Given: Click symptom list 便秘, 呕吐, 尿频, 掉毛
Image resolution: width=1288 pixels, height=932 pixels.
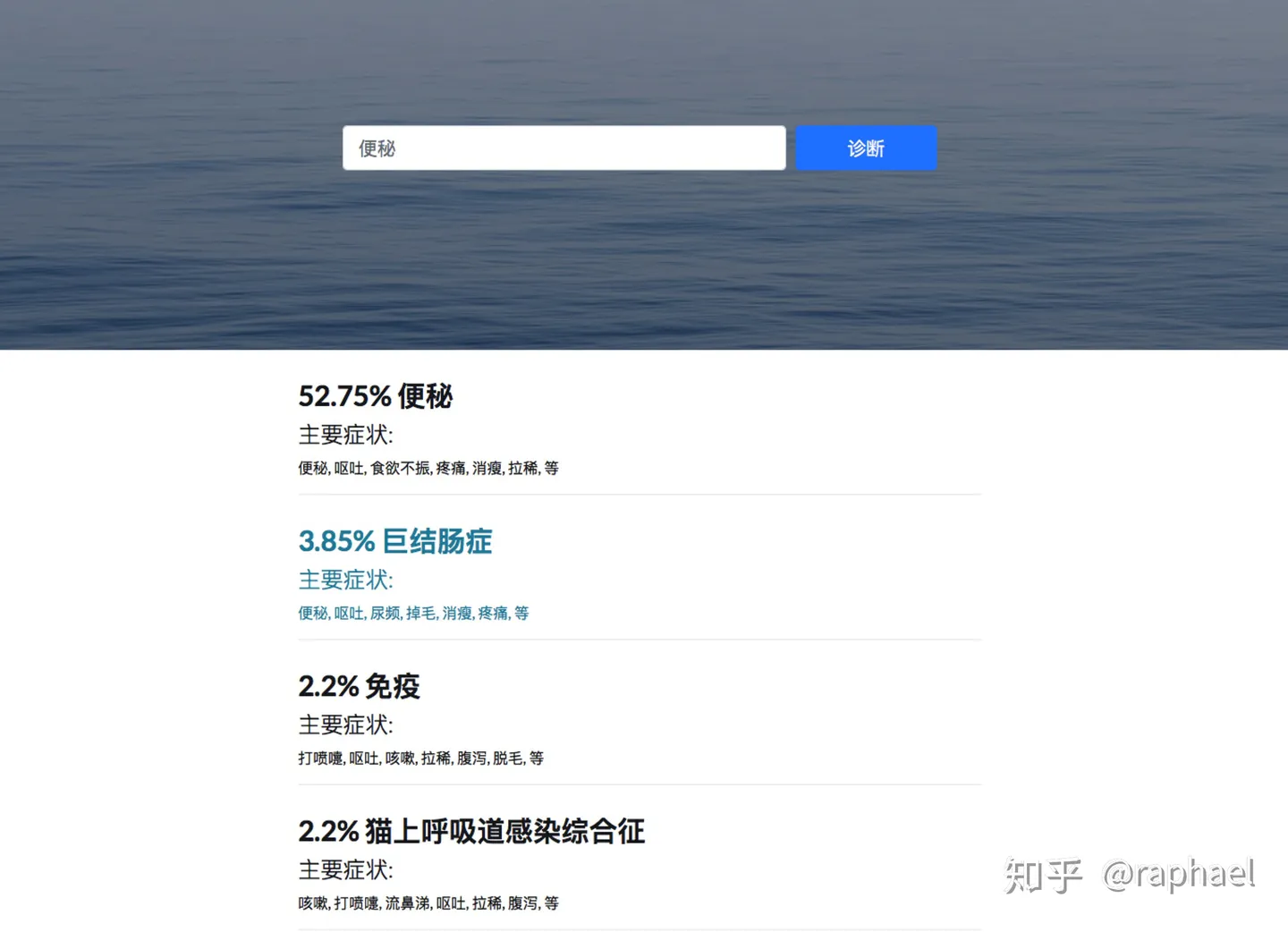Looking at the screenshot, I should pyautogui.click(x=413, y=613).
